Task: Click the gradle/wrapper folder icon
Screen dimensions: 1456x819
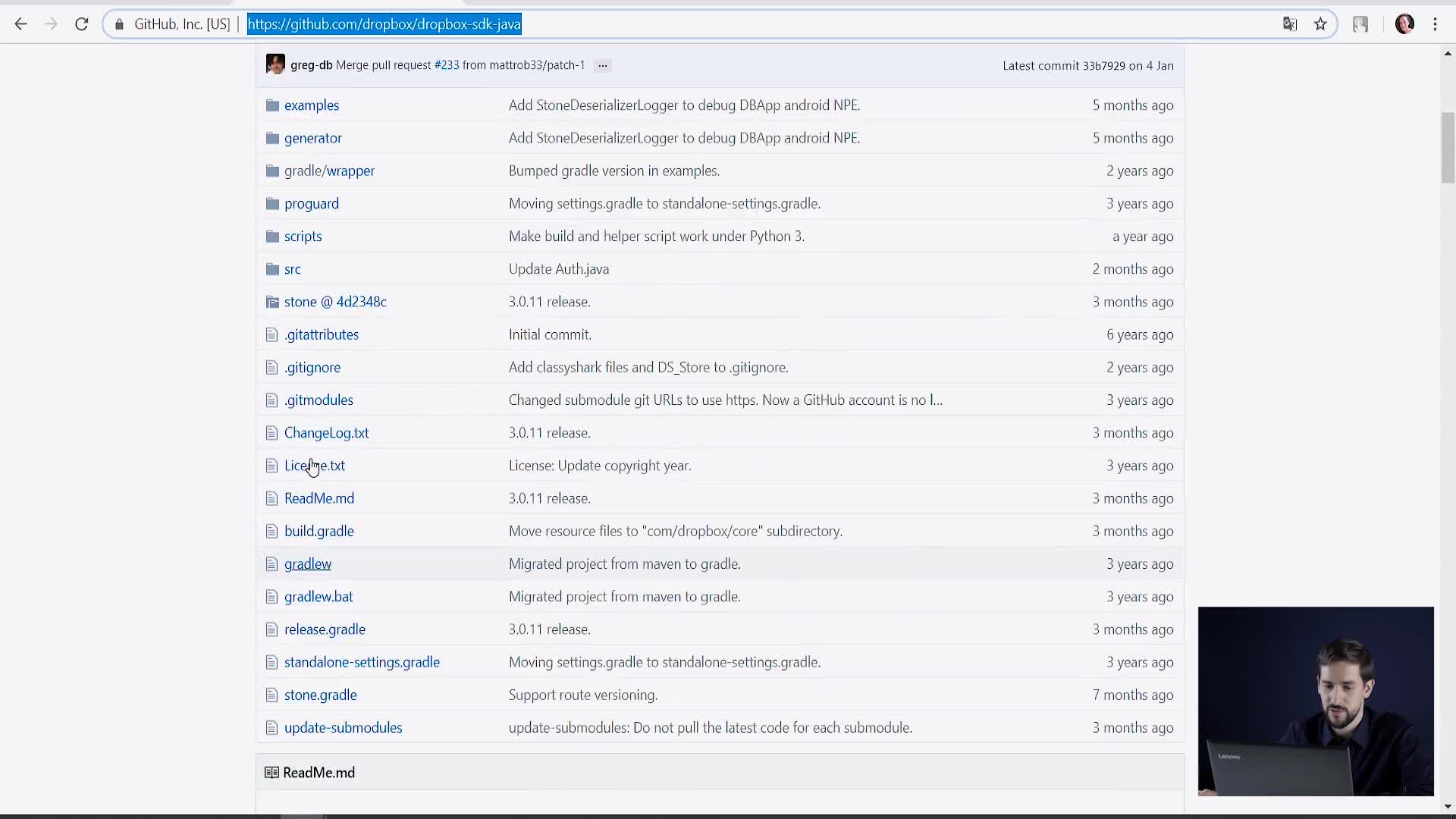Action: pyautogui.click(x=272, y=171)
